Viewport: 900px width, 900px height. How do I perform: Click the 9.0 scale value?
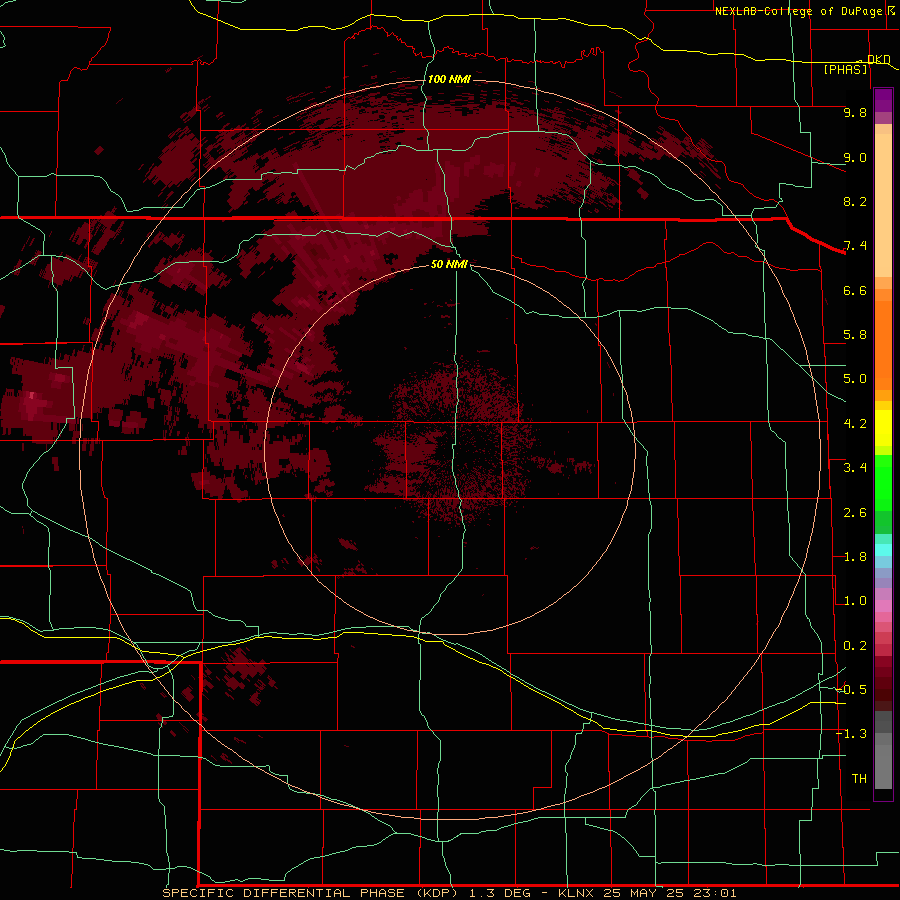pos(855,157)
